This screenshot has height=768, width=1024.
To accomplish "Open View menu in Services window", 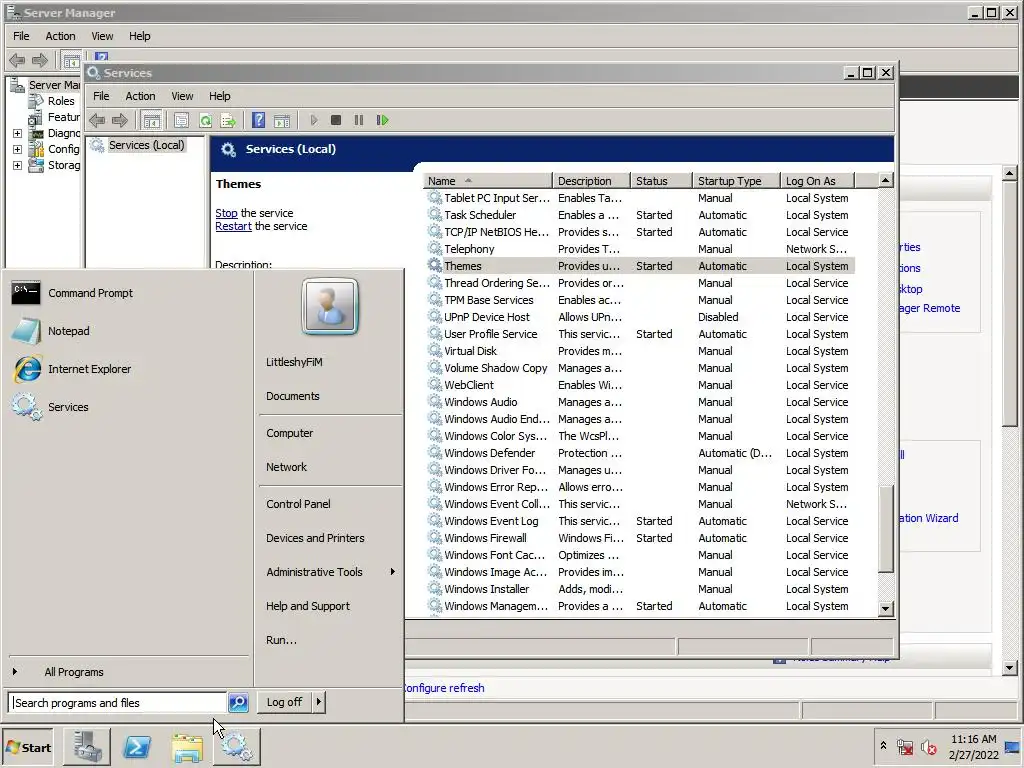I will point(182,96).
